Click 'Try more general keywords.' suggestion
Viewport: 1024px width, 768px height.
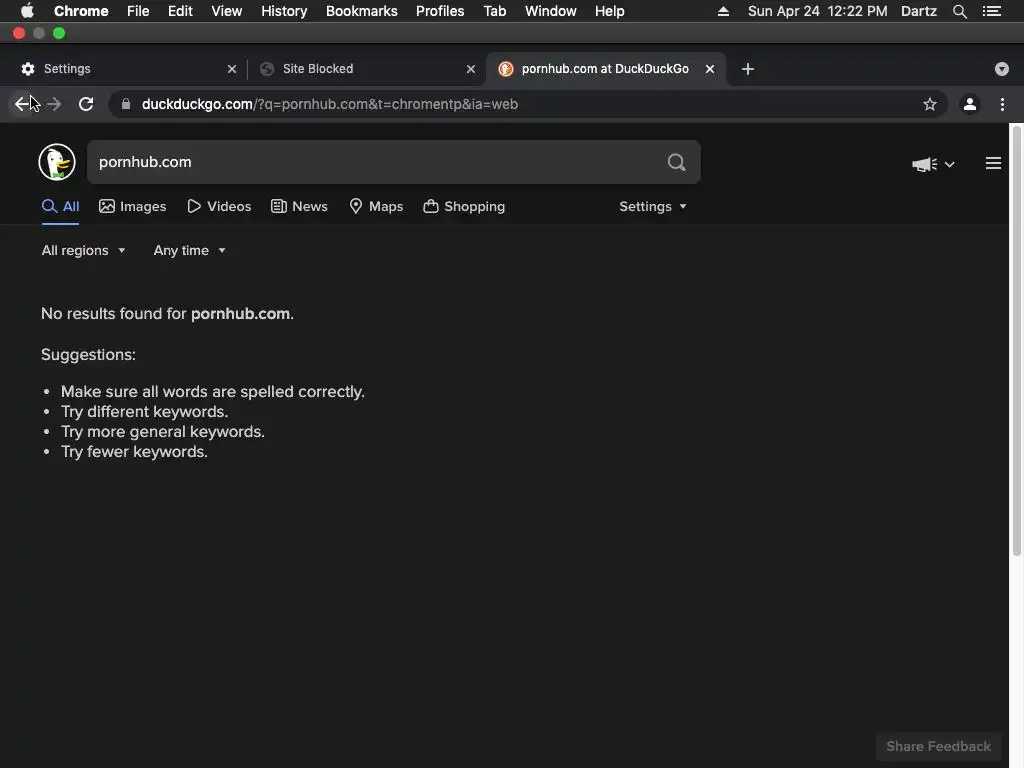tap(163, 432)
